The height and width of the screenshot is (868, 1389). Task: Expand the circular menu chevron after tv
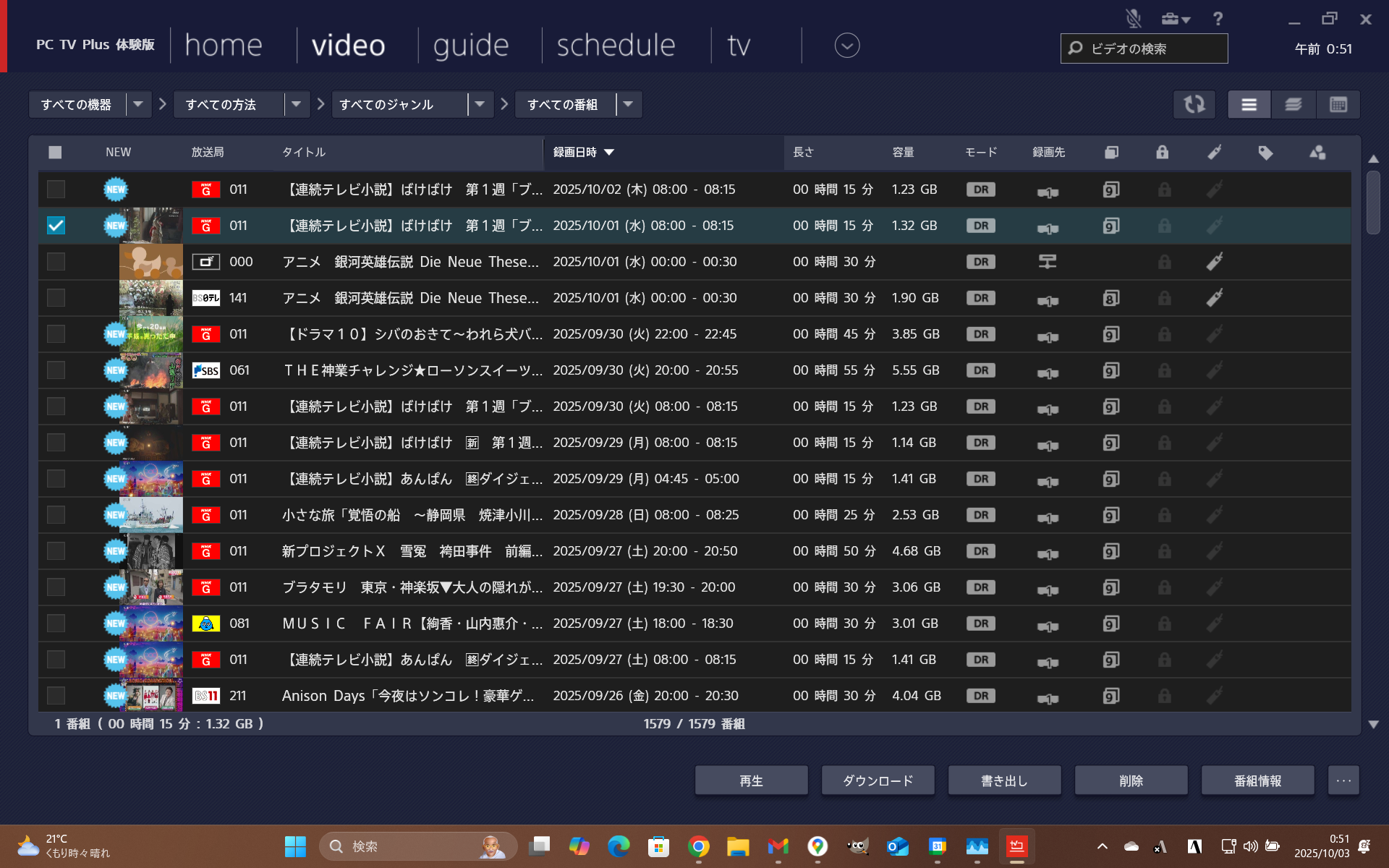point(846,46)
